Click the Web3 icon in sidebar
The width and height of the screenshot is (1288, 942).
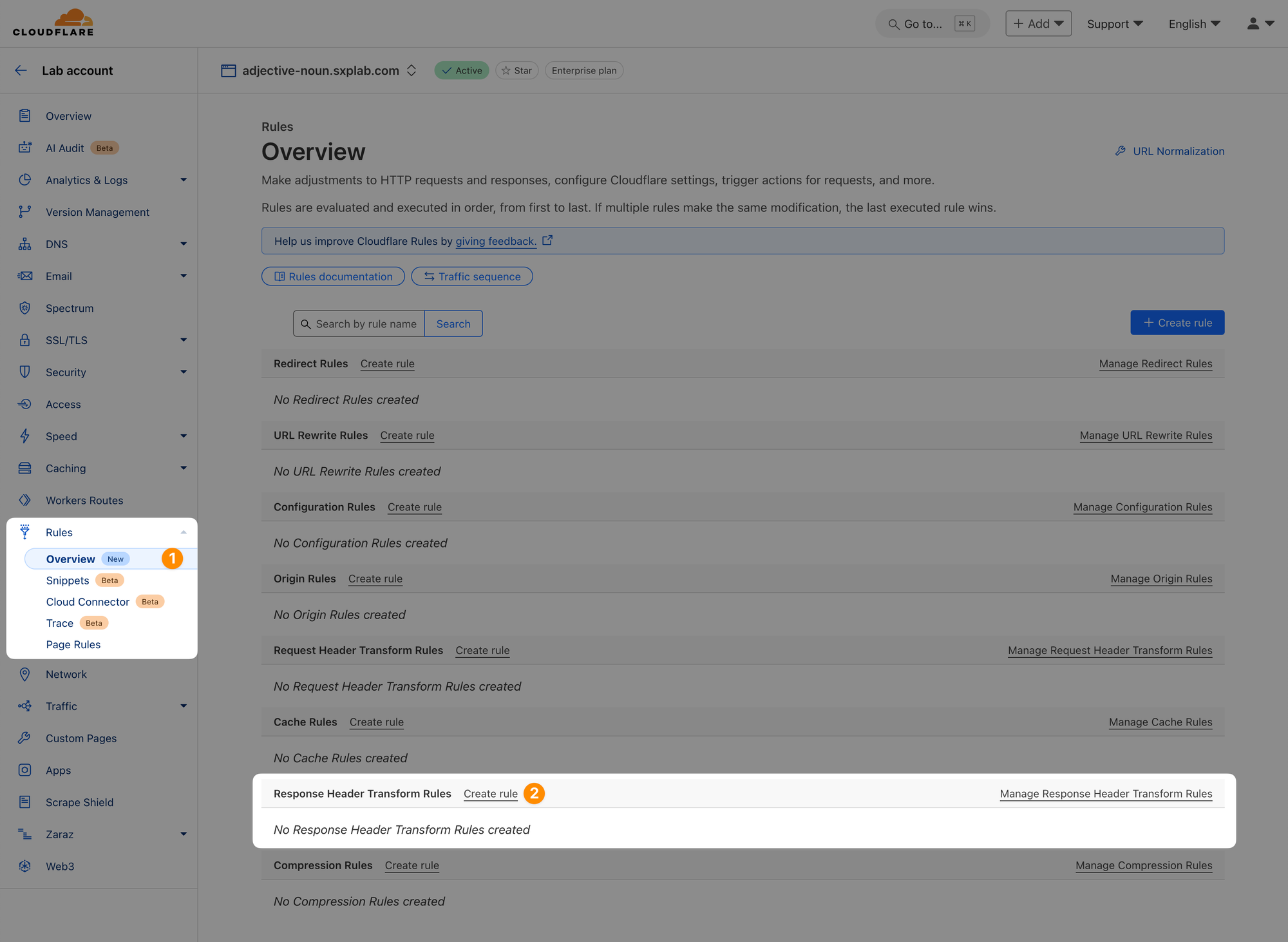click(x=24, y=866)
